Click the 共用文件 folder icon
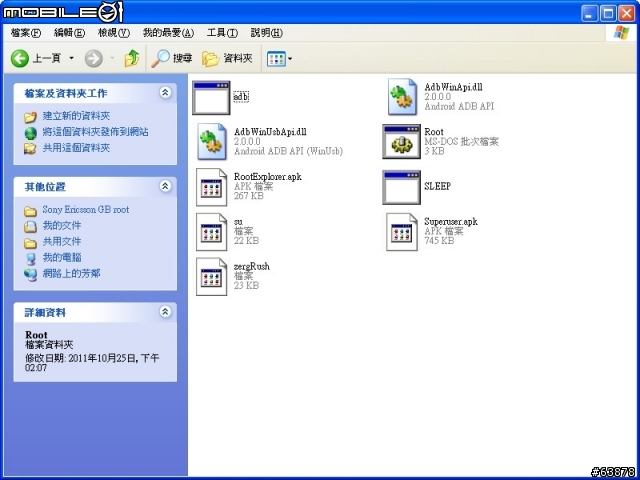640x480 pixels. click(x=30, y=242)
